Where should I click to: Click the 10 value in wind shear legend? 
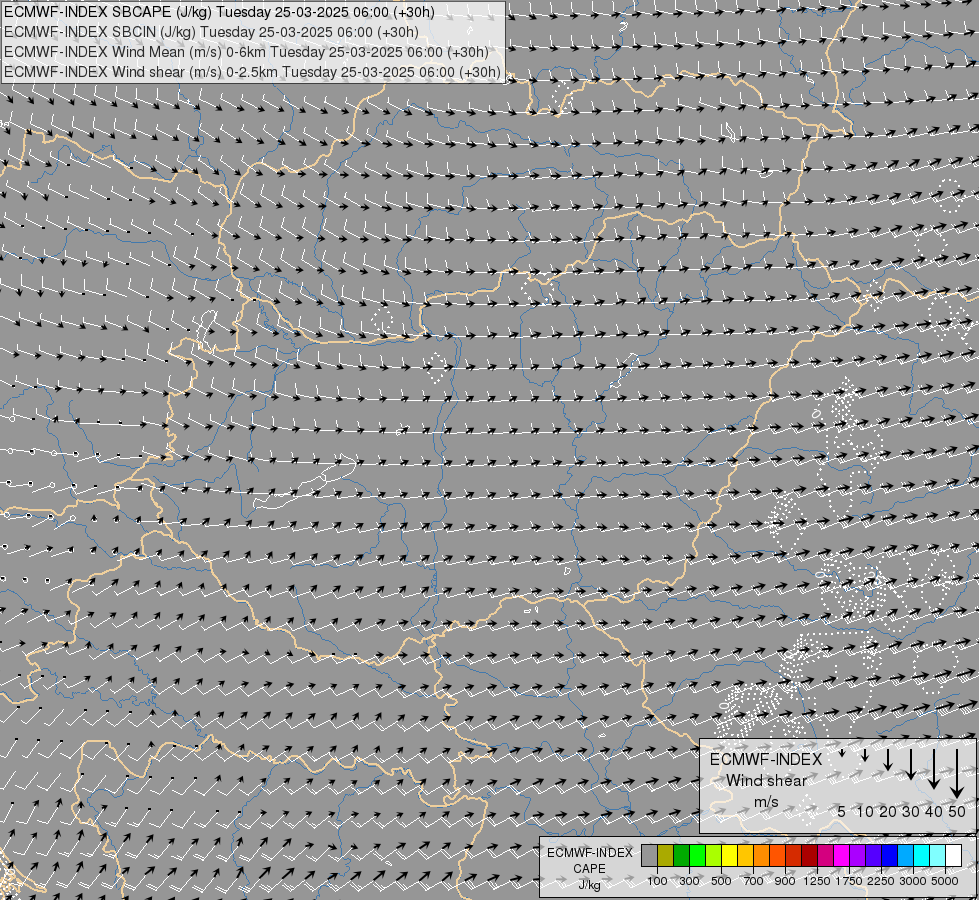(865, 811)
